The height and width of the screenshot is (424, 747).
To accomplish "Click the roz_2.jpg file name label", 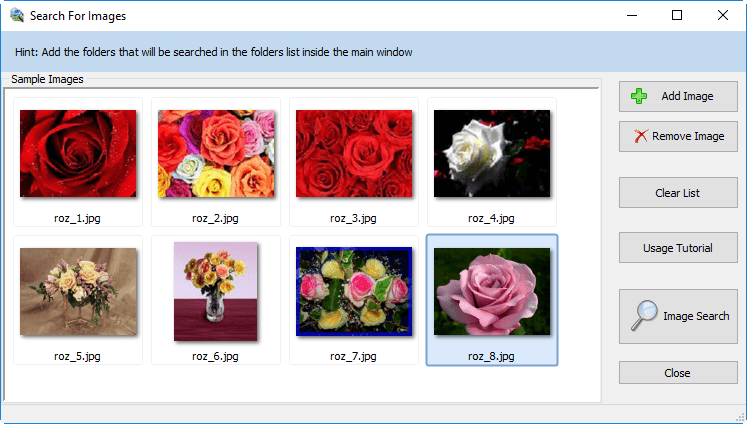I will click(x=215, y=218).
